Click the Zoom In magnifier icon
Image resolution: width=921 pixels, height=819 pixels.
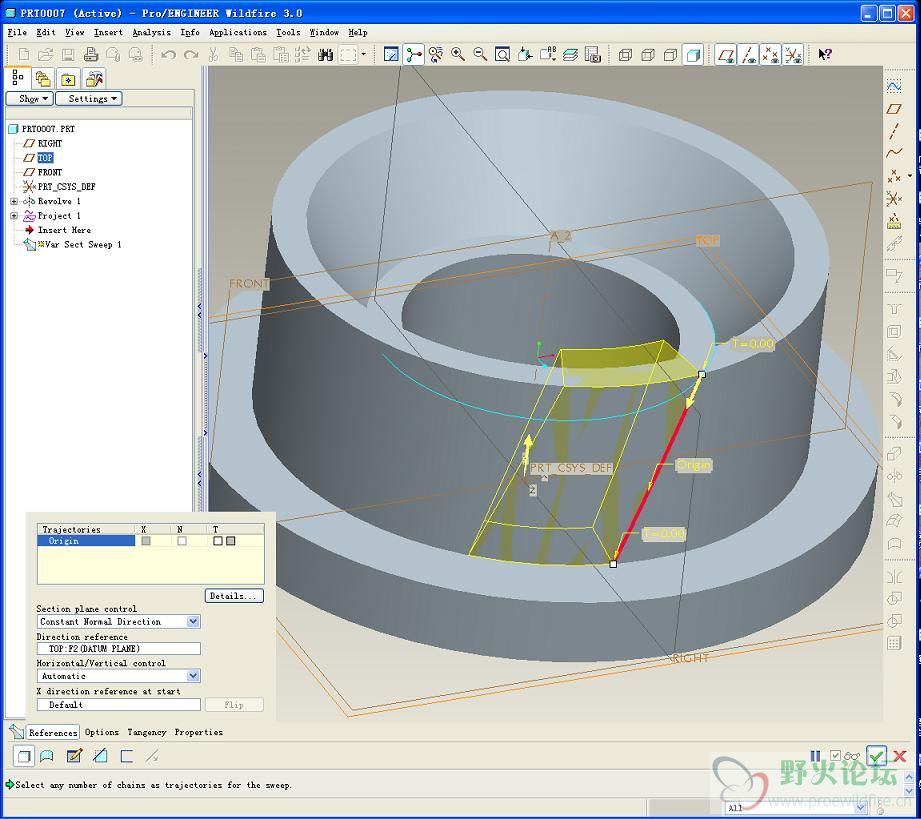click(x=458, y=55)
